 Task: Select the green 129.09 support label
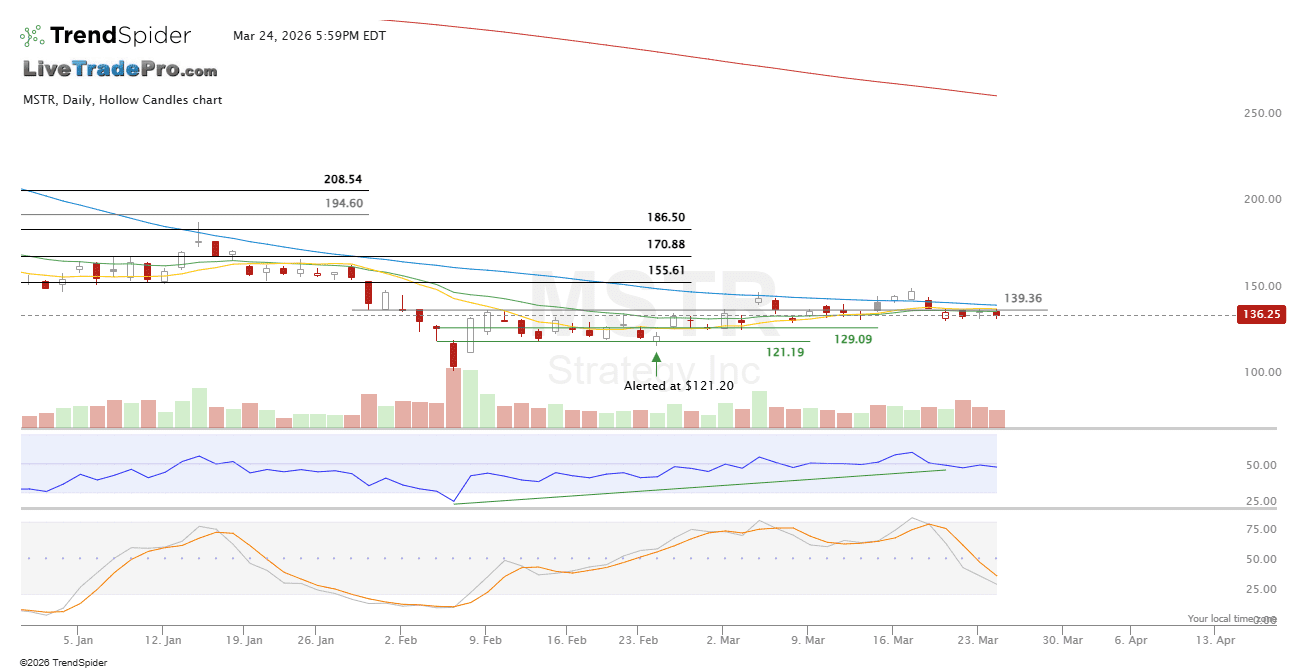pyautogui.click(x=853, y=339)
